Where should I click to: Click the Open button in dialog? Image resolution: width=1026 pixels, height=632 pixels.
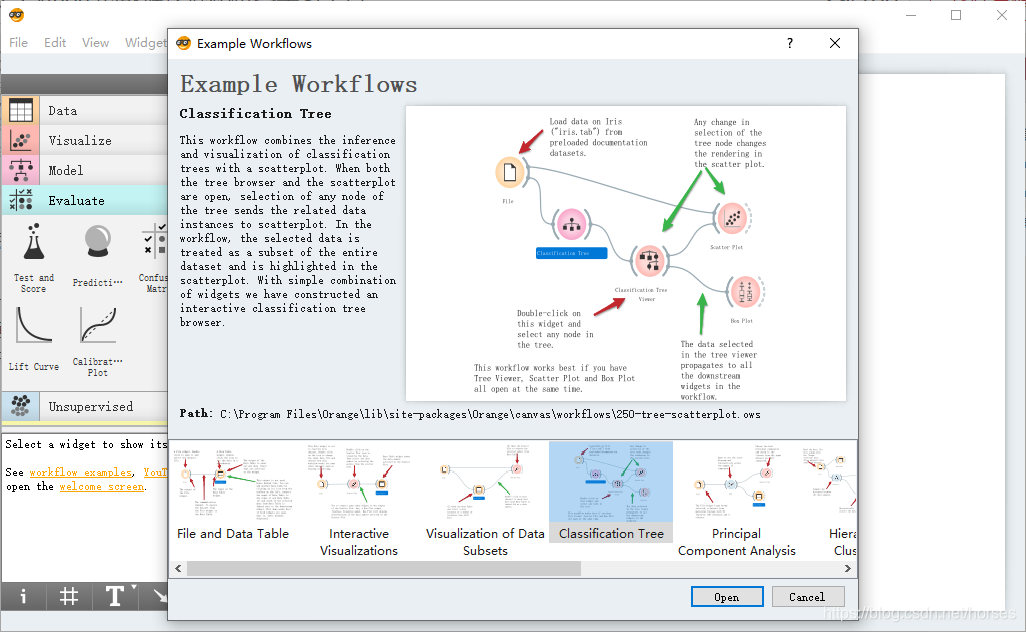(727, 597)
